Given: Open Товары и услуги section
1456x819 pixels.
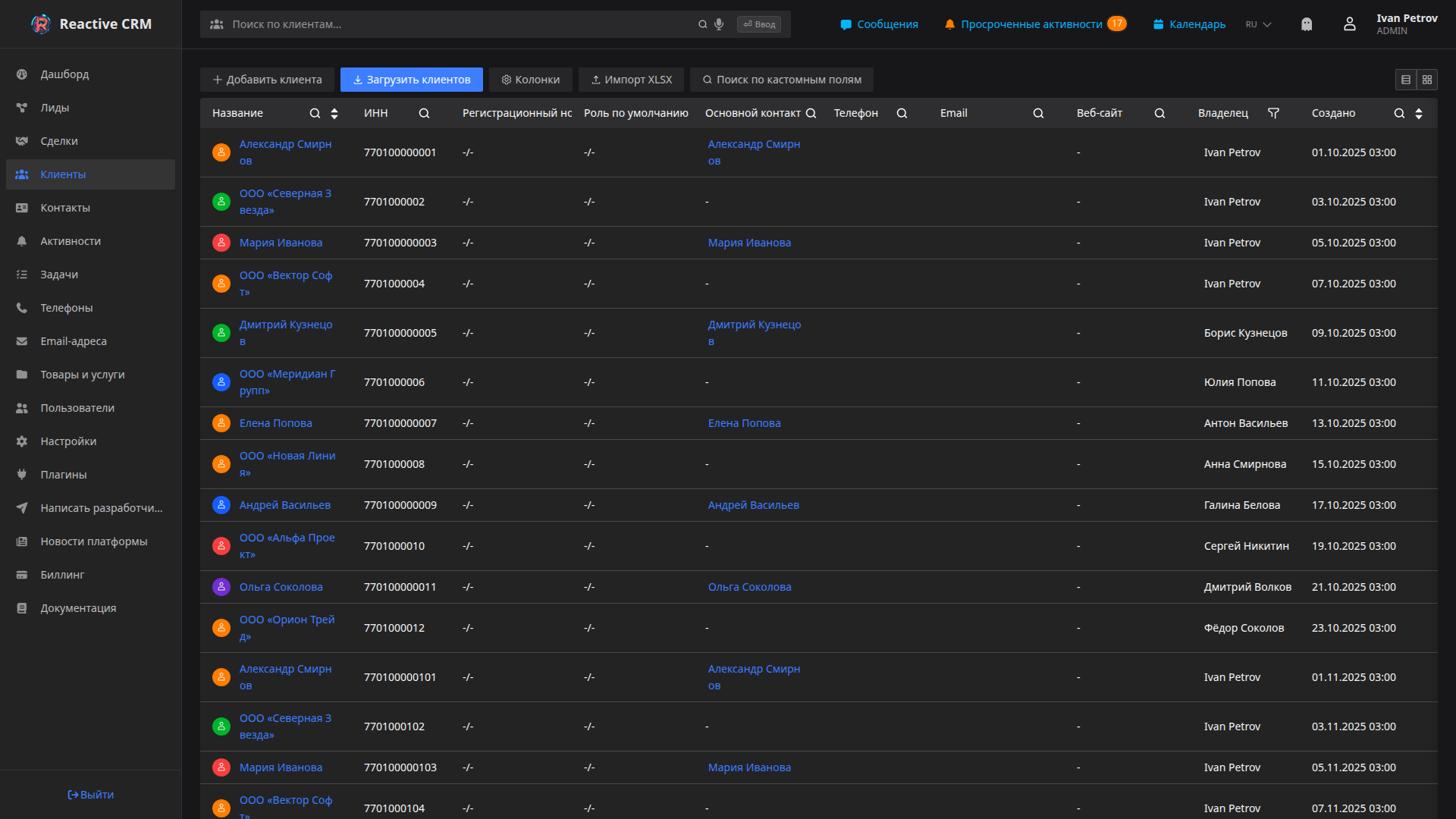Looking at the screenshot, I should coord(90,375).
